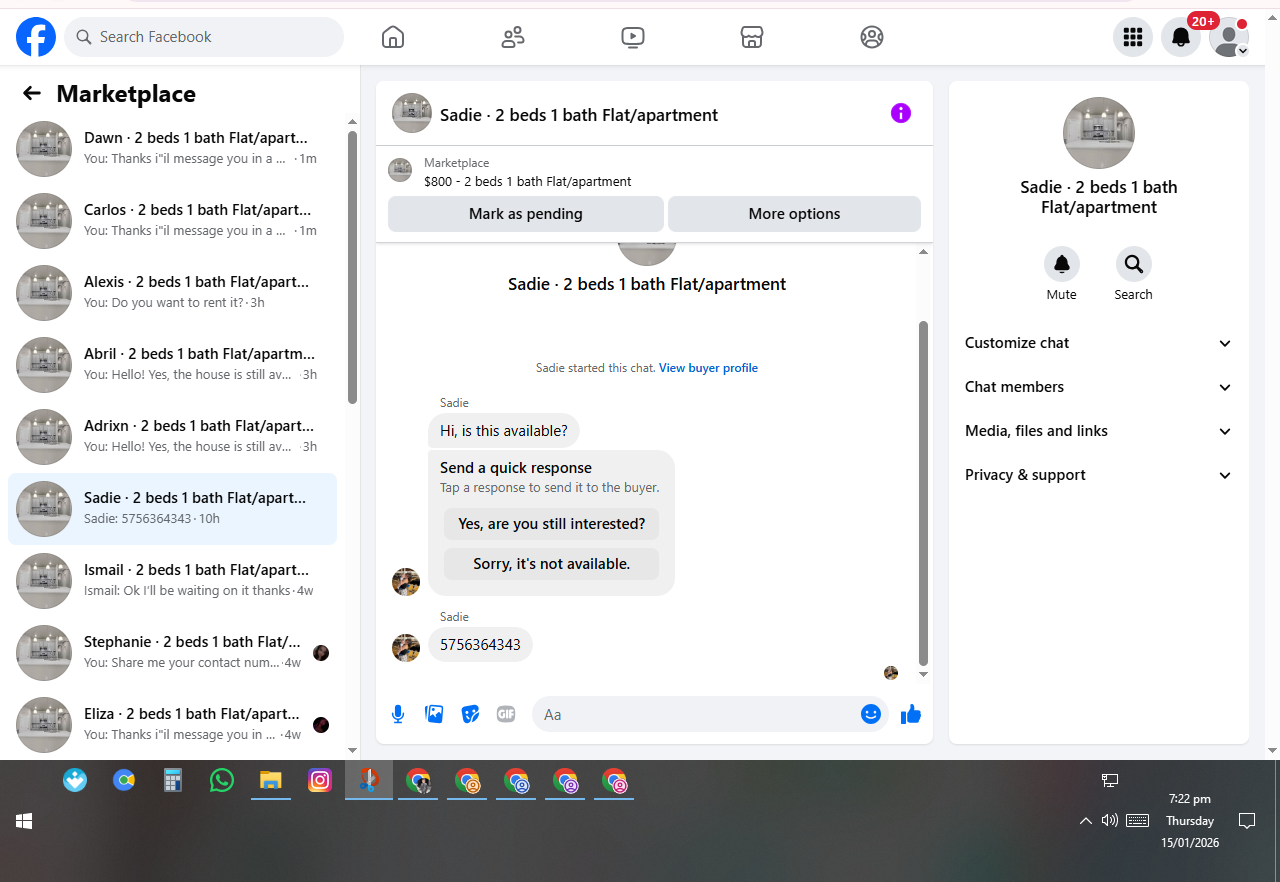Select the Sadie conversation in chat list
Image resolution: width=1280 pixels, height=882 pixels.
point(173,509)
